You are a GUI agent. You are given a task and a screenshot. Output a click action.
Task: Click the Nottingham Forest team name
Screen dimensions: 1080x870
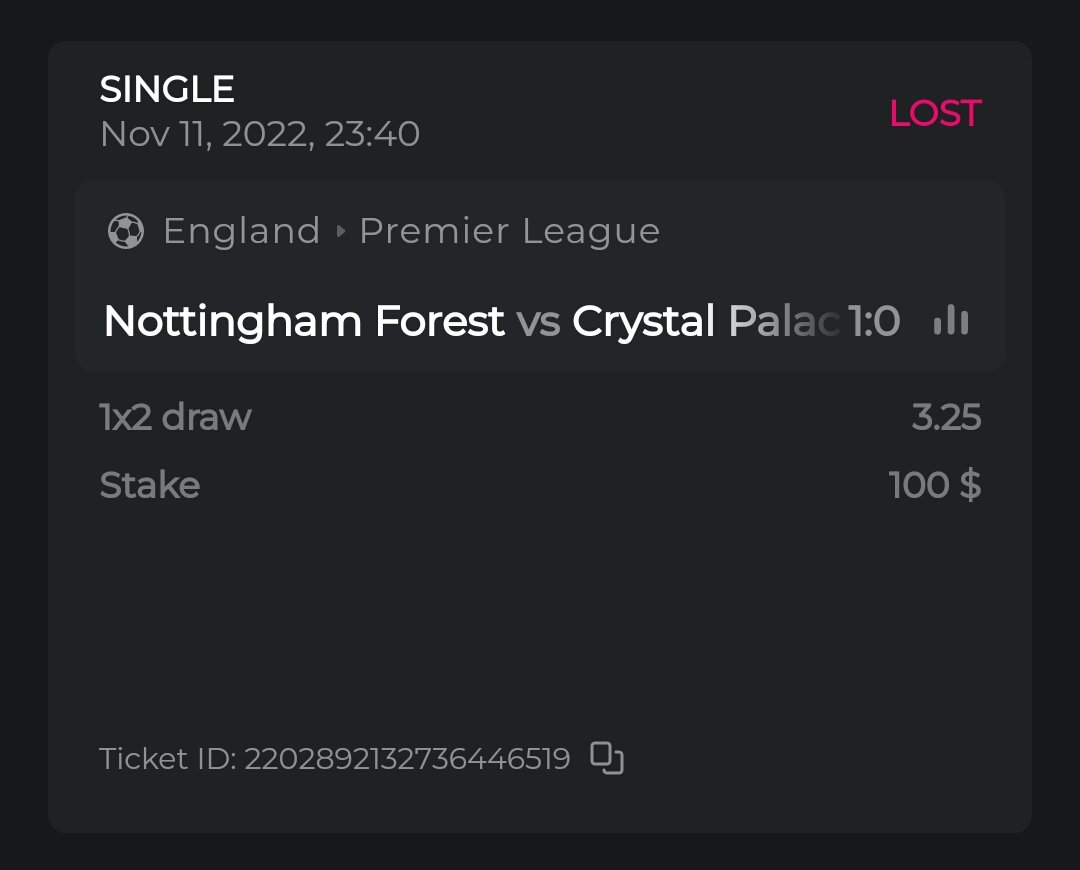coord(303,321)
